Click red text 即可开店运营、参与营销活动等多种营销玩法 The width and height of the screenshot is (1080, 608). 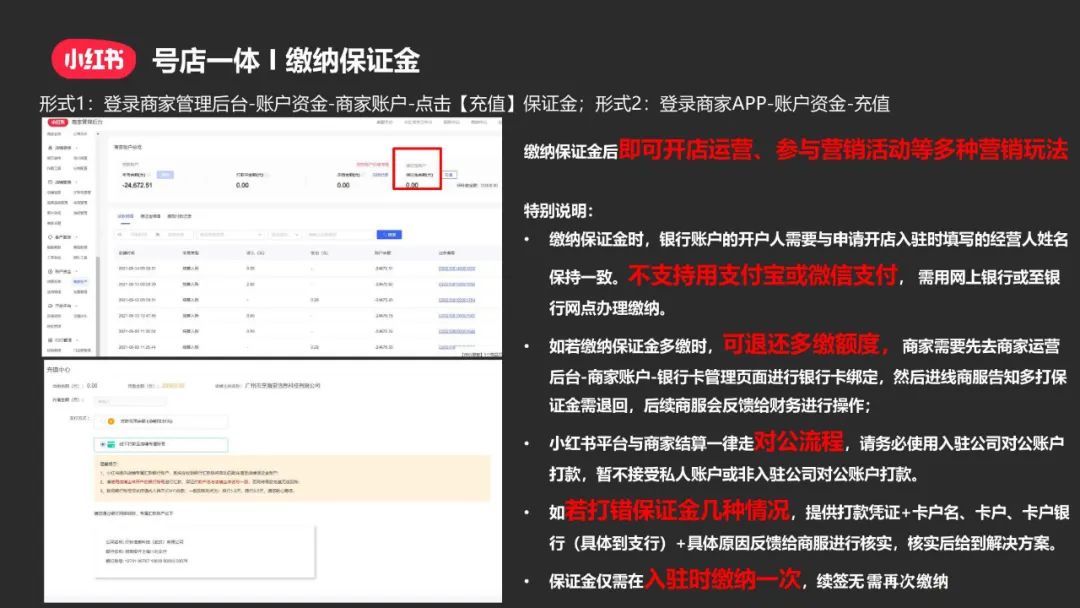(x=843, y=149)
